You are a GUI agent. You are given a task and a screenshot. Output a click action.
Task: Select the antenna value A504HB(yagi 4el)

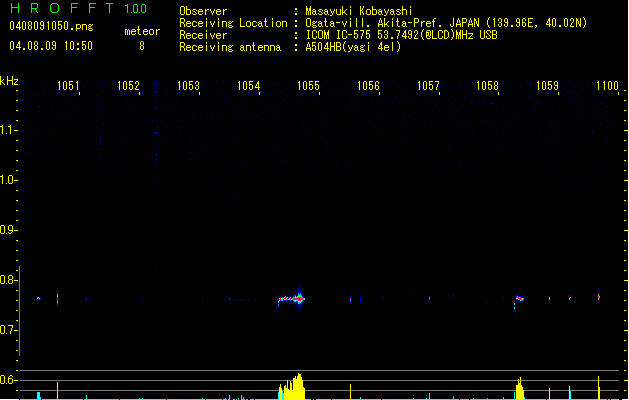(353, 47)
